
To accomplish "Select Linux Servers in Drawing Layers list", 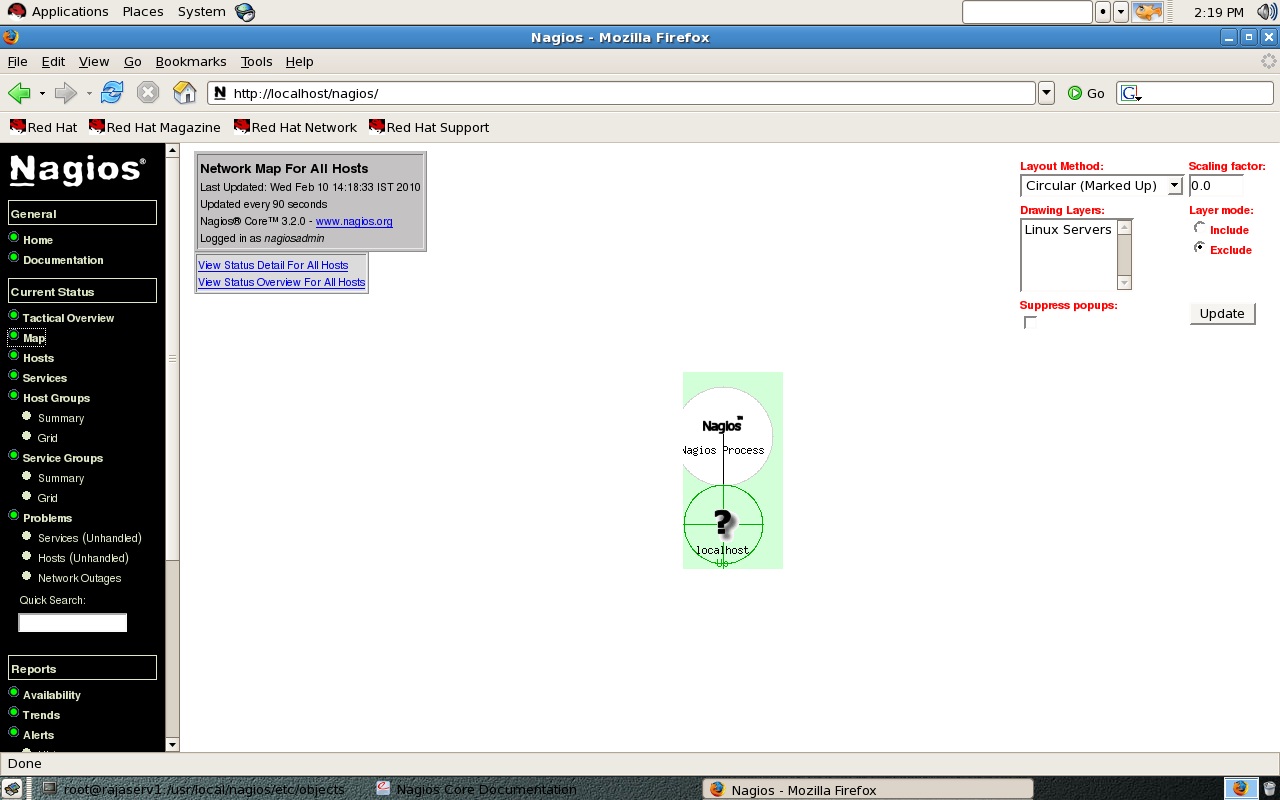I will 1068,230.
